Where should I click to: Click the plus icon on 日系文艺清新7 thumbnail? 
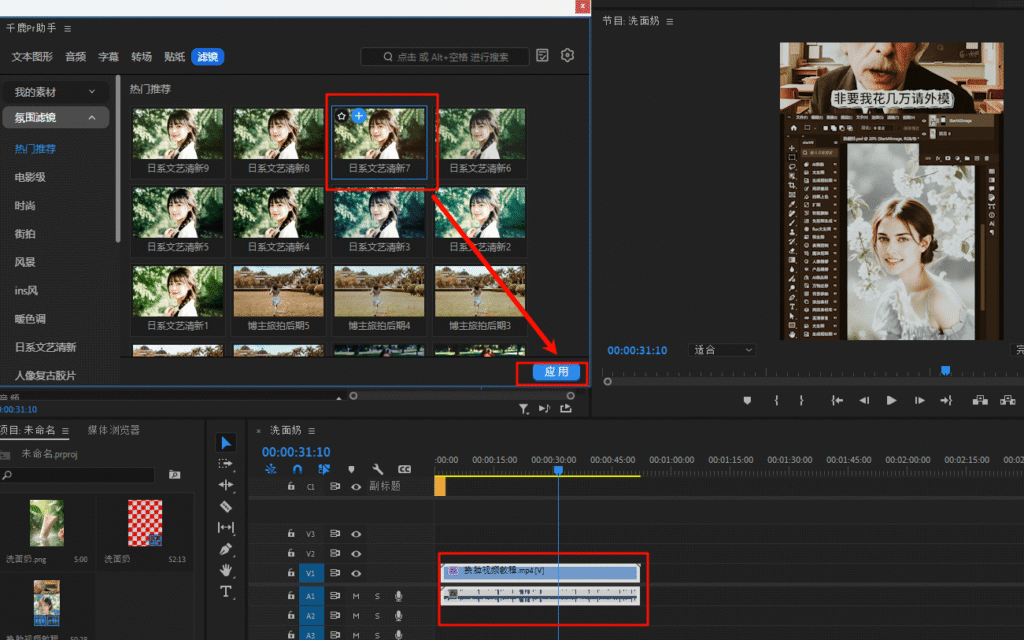pyautogui.click(x=359, y=116)
